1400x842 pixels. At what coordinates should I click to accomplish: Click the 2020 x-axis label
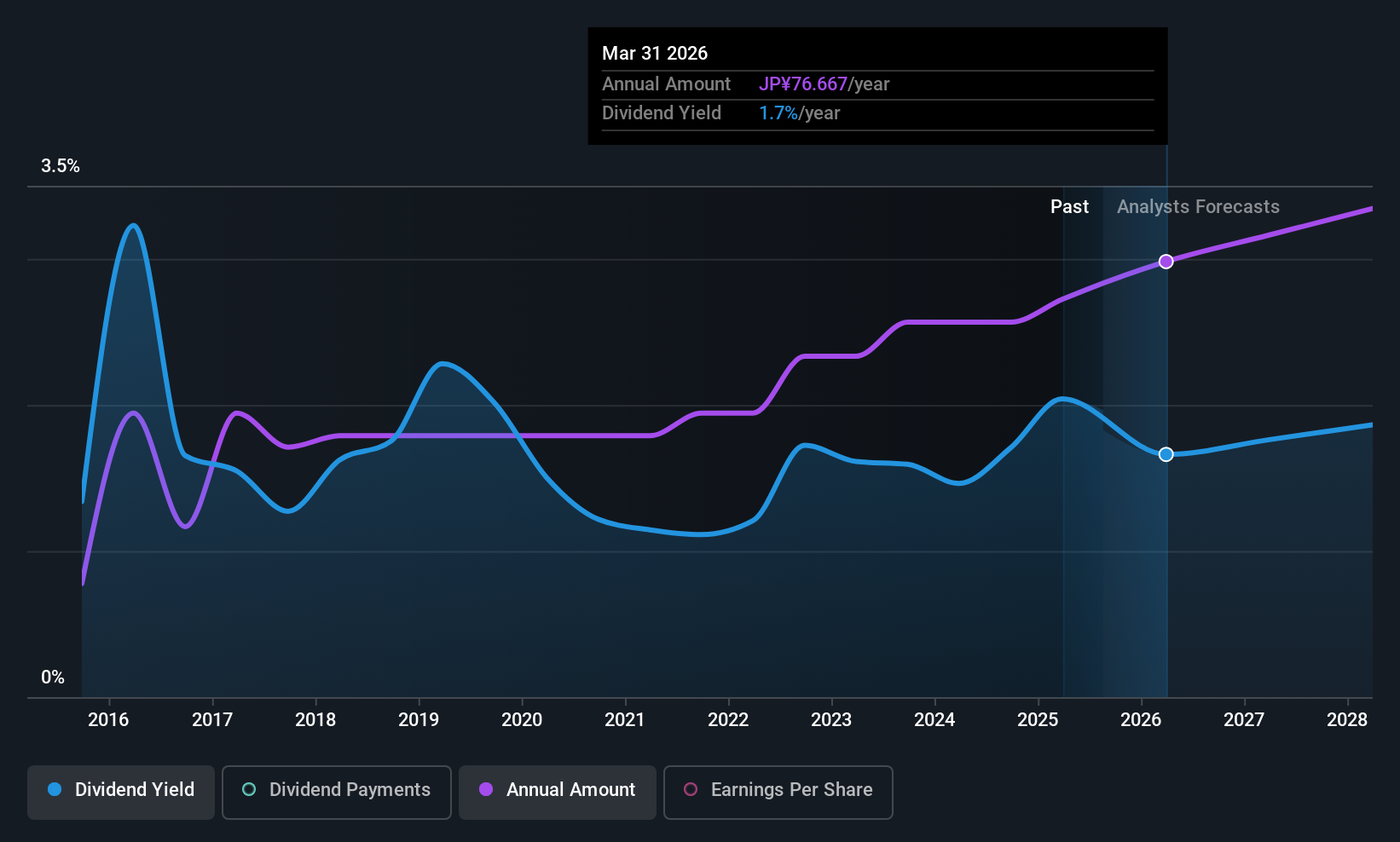[522, 719]
